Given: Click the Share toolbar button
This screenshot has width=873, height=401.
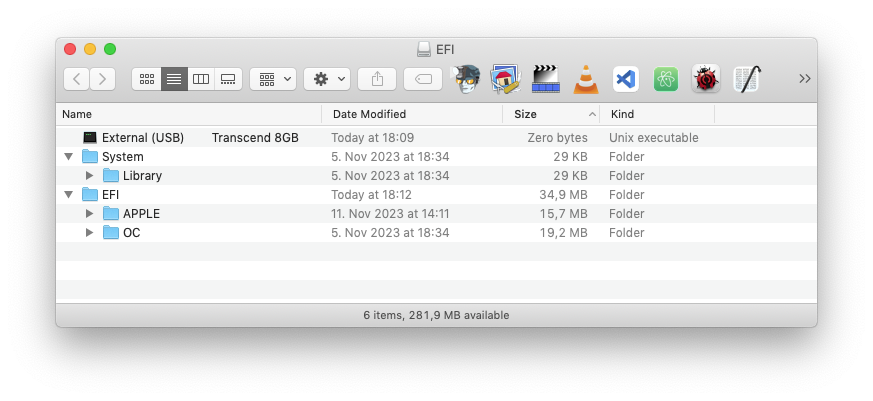Looking at the screenshot, I should (x=377, y=79).
